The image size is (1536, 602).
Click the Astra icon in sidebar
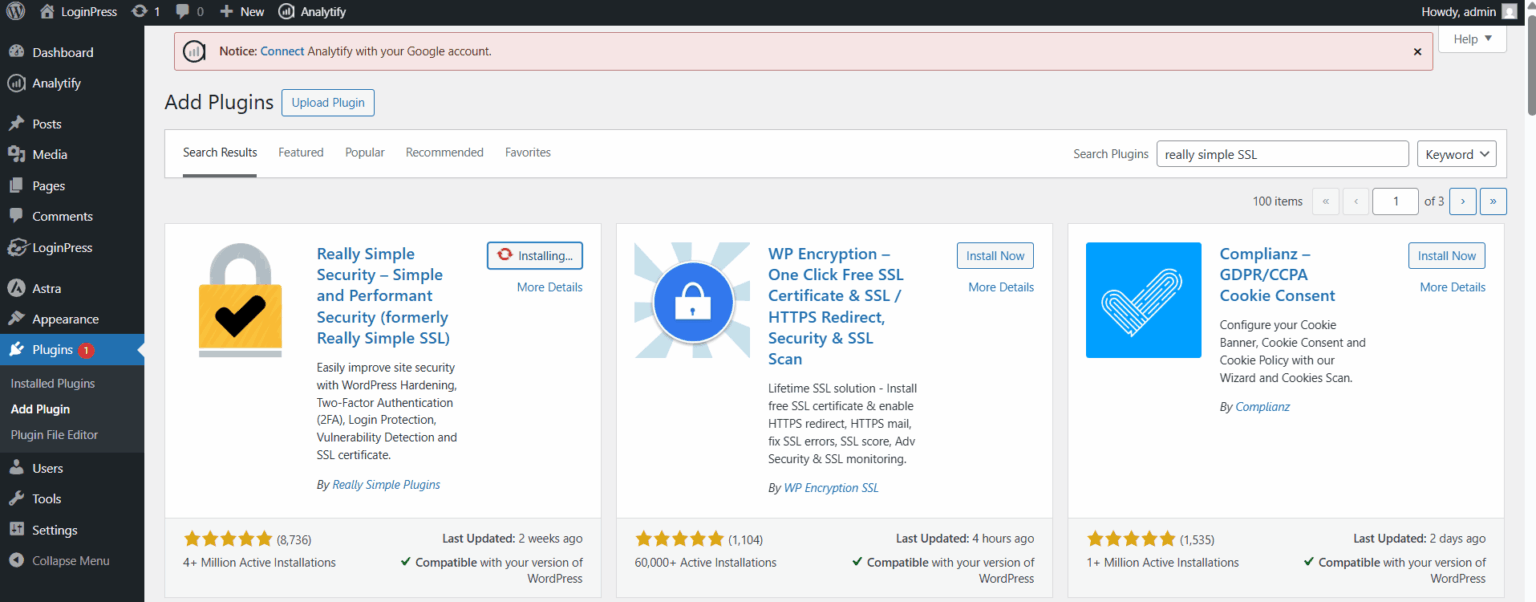pyautogui.click(x=16, y=288)
